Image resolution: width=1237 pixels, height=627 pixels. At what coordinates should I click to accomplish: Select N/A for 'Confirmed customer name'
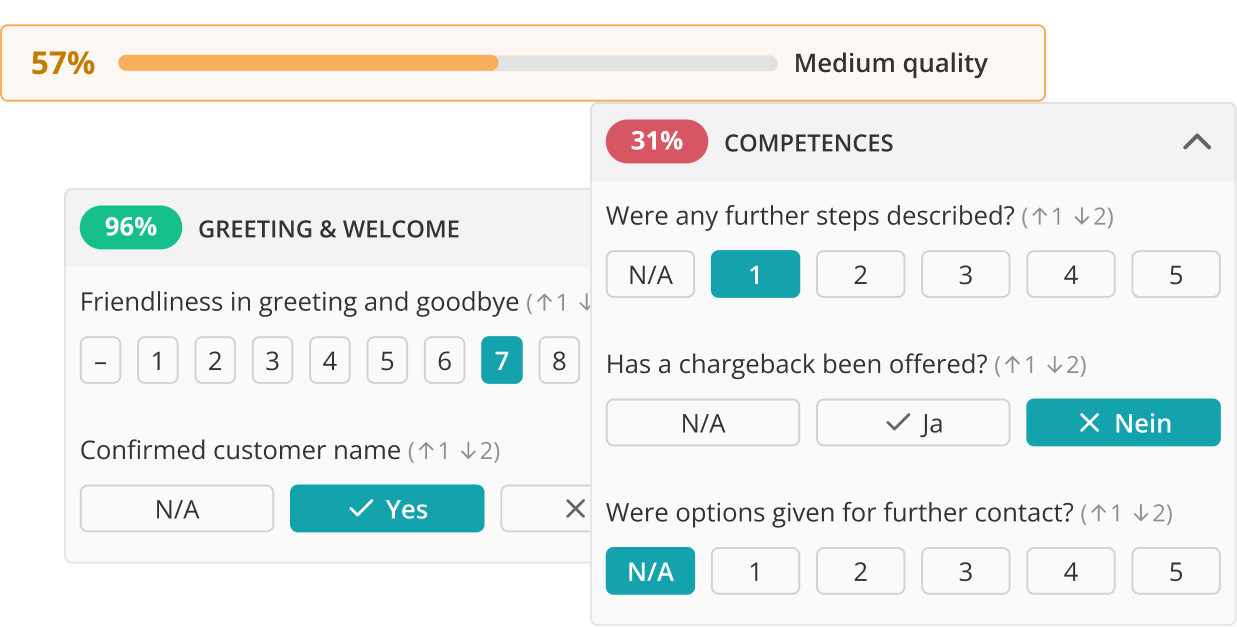(x=176, y=509)
